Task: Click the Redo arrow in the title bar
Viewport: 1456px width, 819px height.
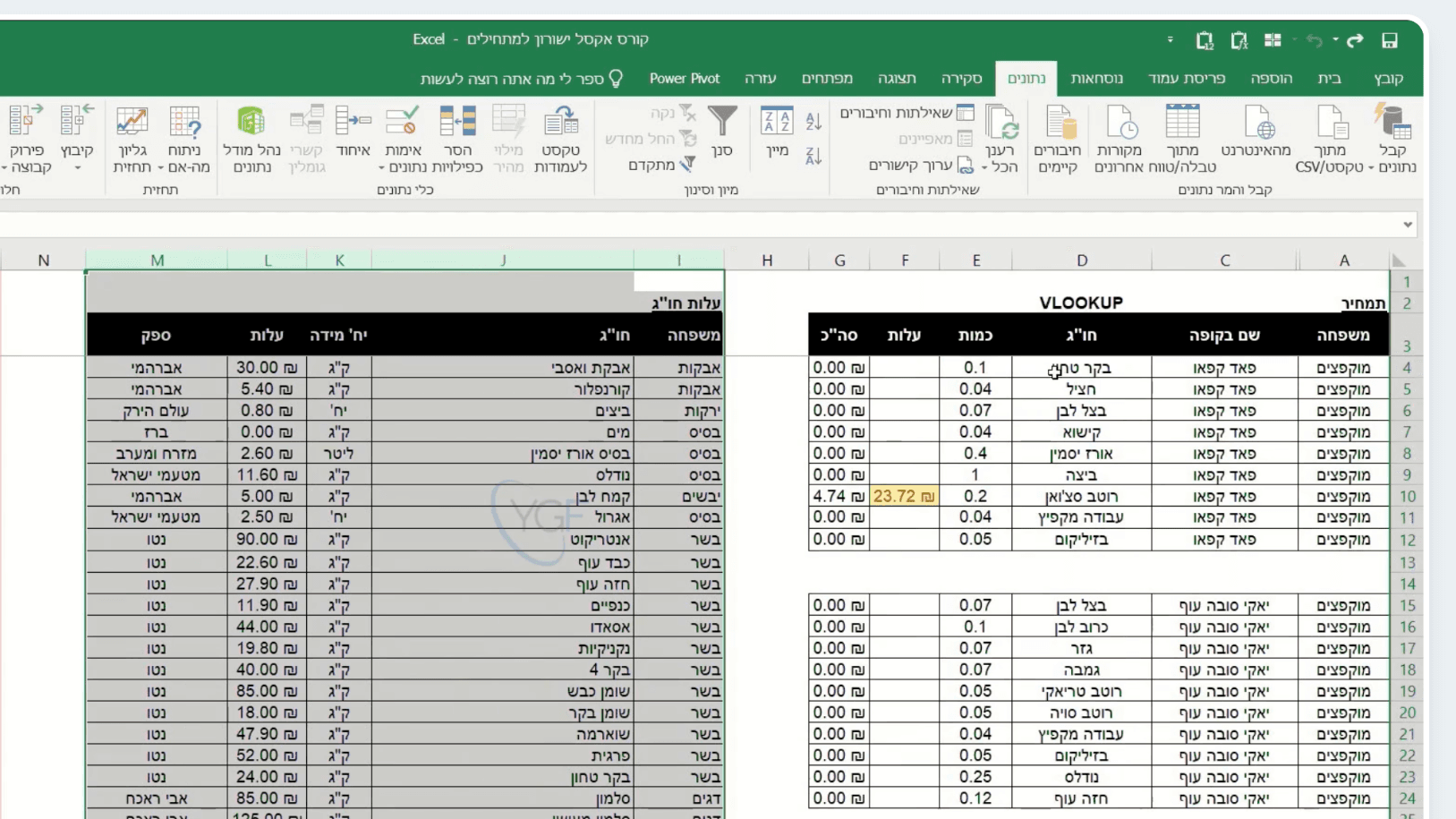Action: pos(1355,40)
